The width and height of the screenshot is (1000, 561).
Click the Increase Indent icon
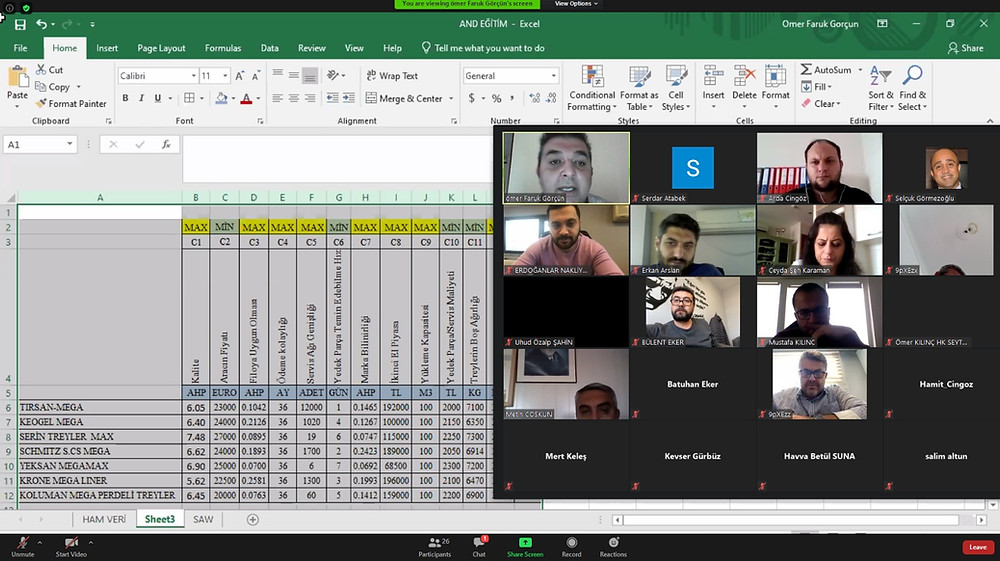pos(348,98)
